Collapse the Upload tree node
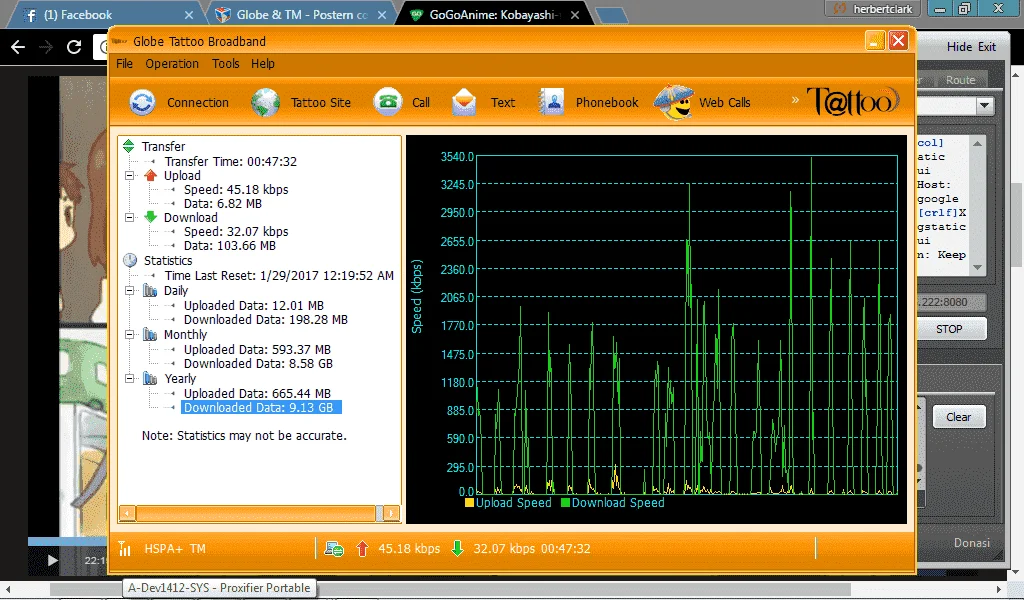 [129, 176]
